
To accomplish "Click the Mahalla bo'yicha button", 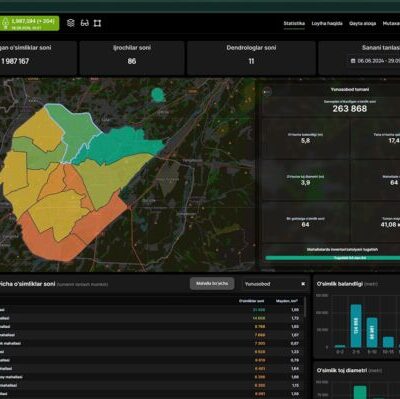I will click(212, 284).
